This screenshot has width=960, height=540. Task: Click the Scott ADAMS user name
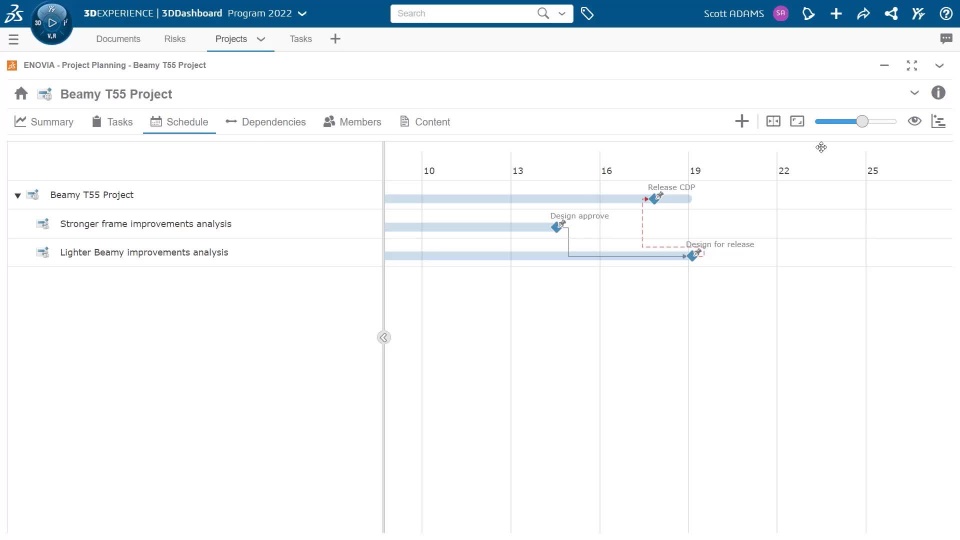(x=733, y=13)
